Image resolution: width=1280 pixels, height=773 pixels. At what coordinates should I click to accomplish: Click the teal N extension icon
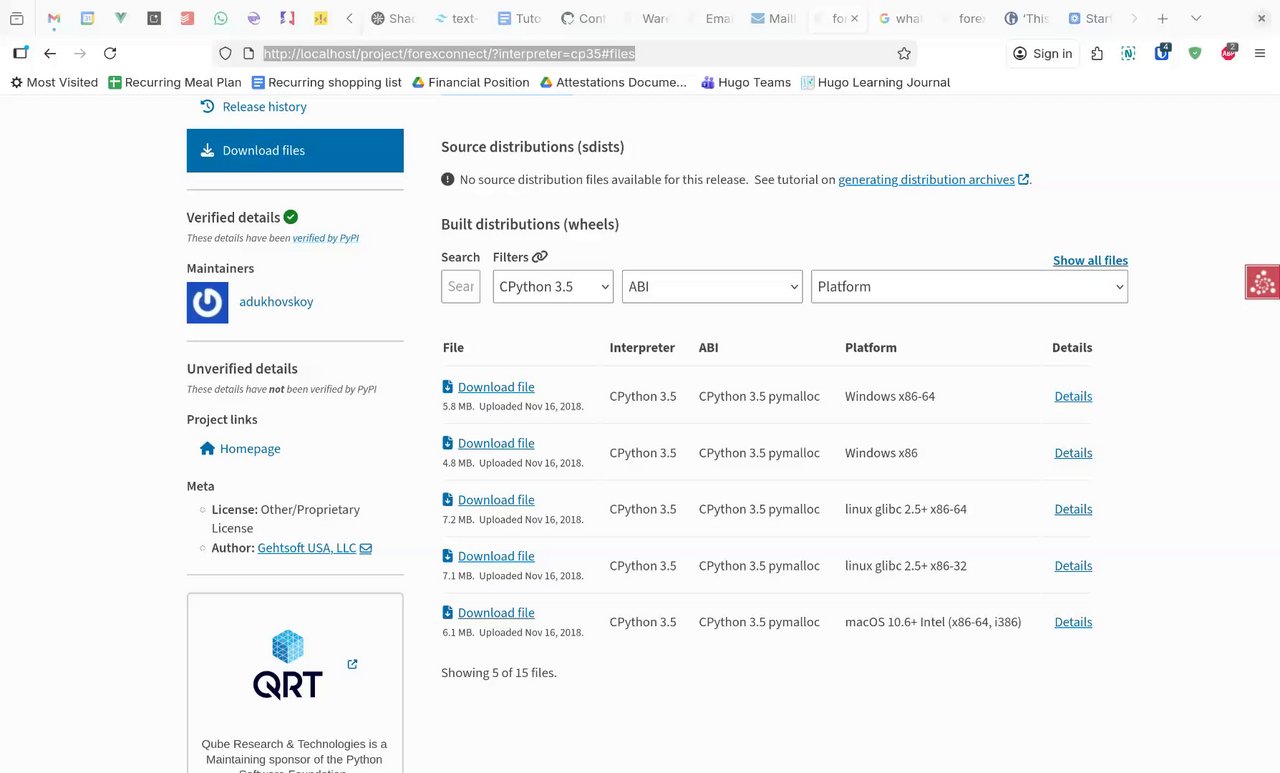[x=1129, y=54]
